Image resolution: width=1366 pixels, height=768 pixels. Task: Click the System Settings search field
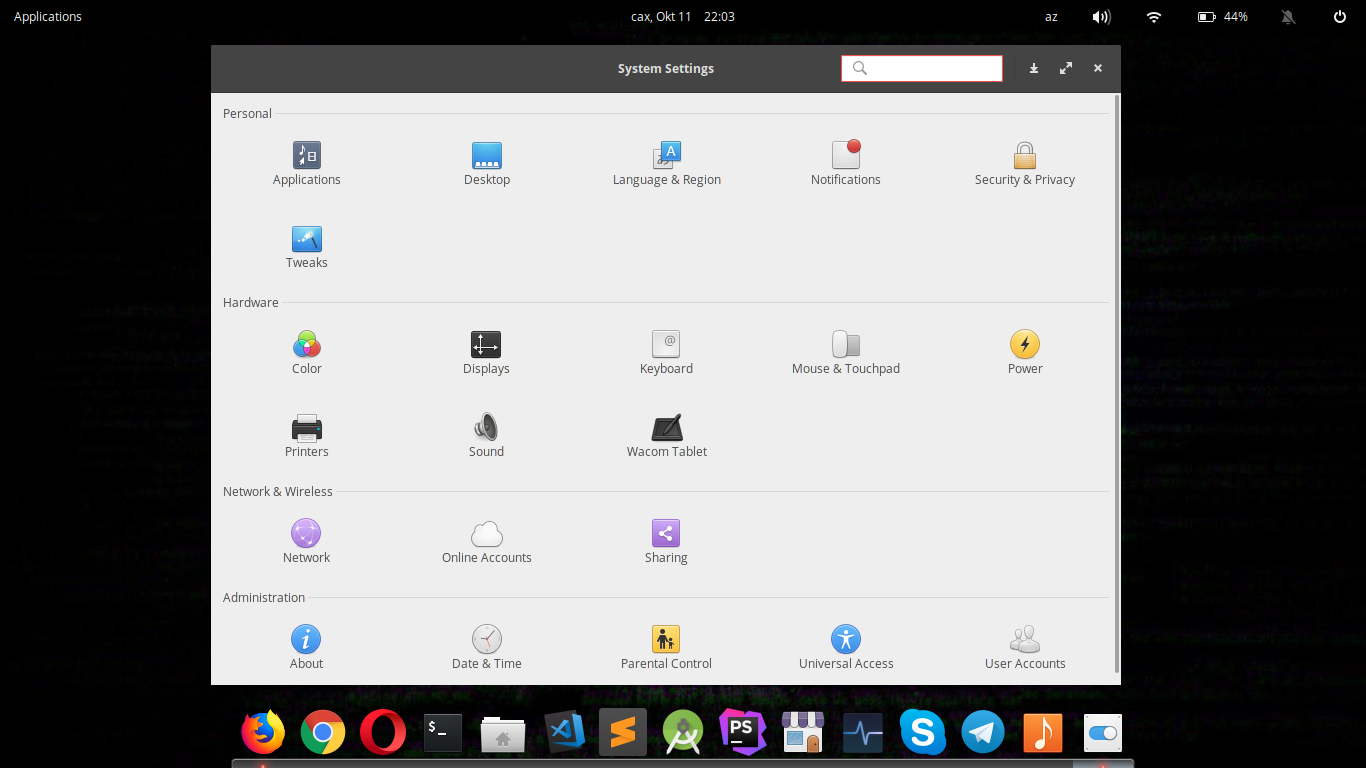922,68
